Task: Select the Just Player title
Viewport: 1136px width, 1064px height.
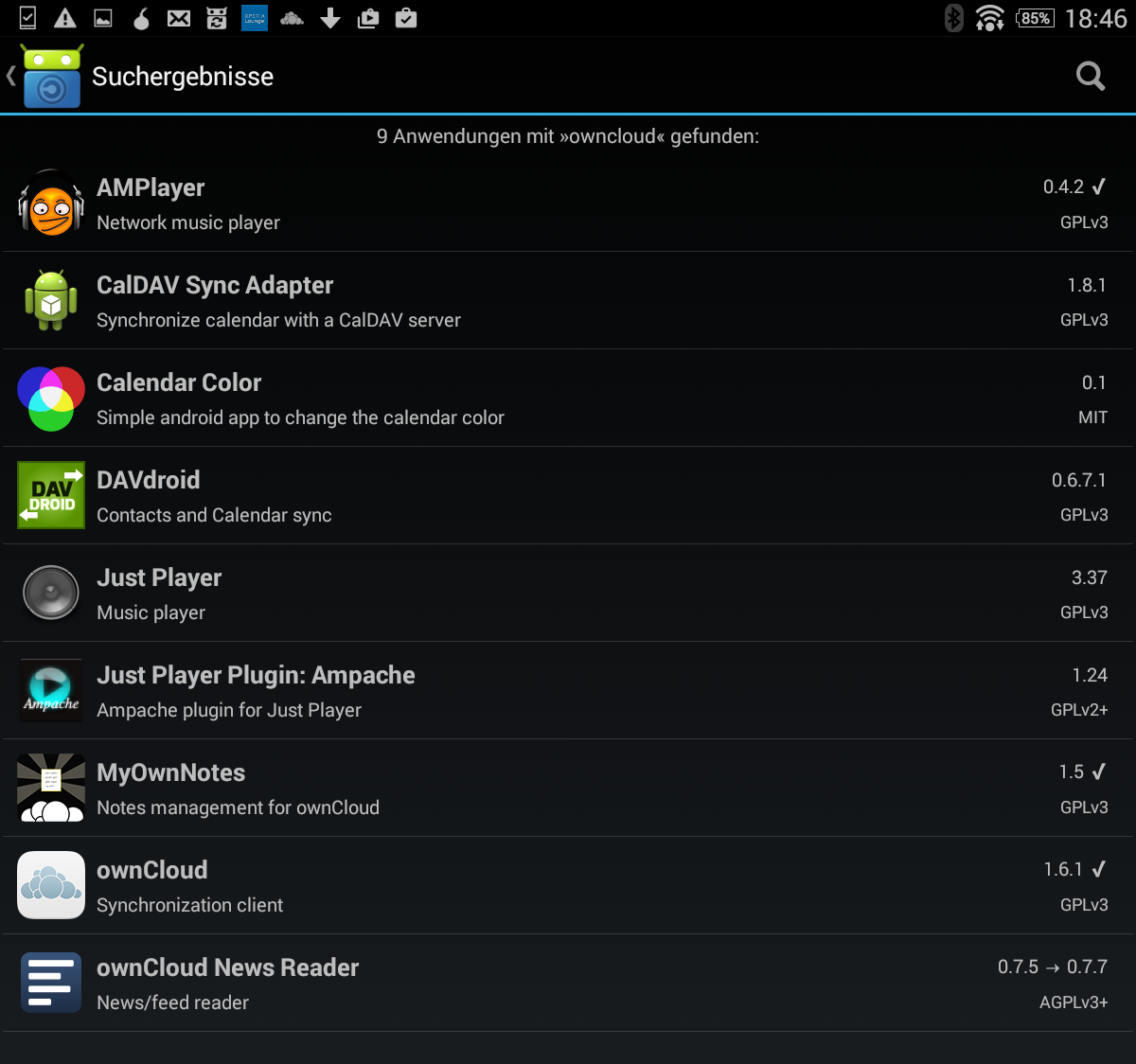Action: pos(159,577)
